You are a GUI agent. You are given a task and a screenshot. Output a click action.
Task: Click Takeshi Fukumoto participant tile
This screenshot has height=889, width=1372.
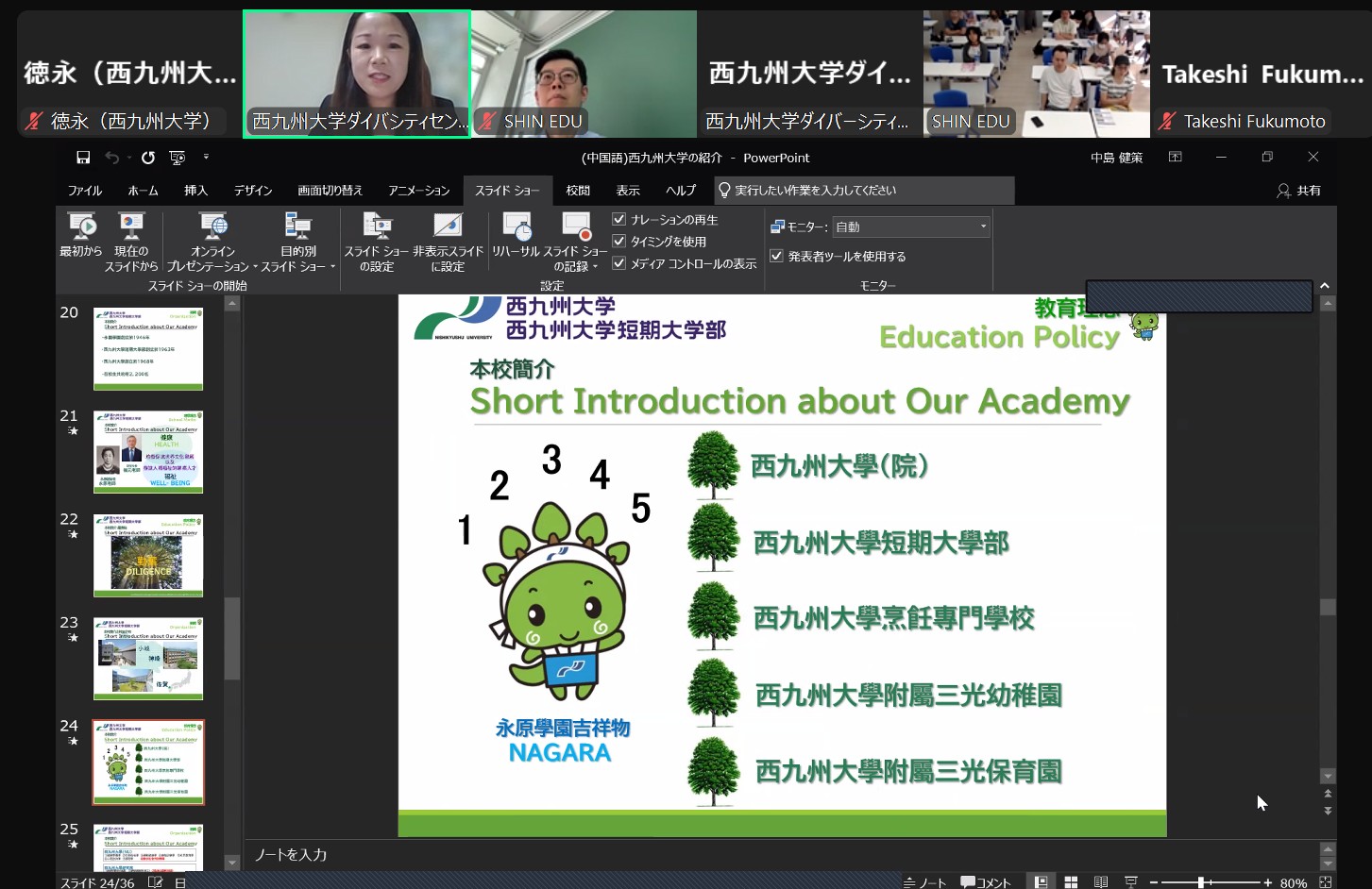[1261, 74]
